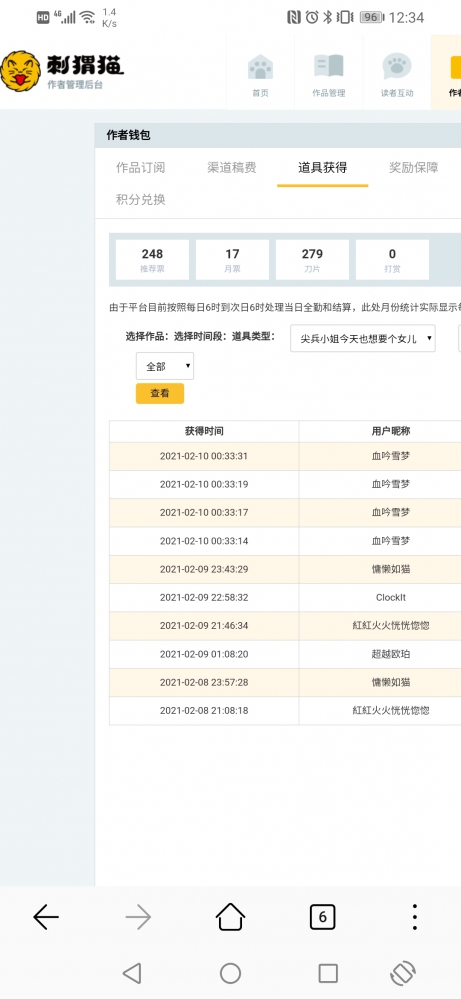Click 血吟雪梦 in the 00:33:31 row

click(x=391, y=456)
